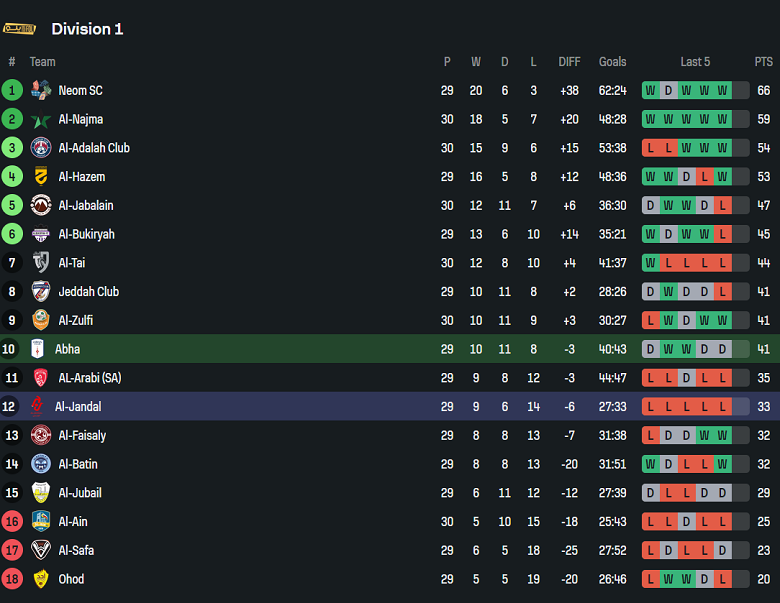
Task: Click the Division 1 league logo
Action: click(20, 28)
